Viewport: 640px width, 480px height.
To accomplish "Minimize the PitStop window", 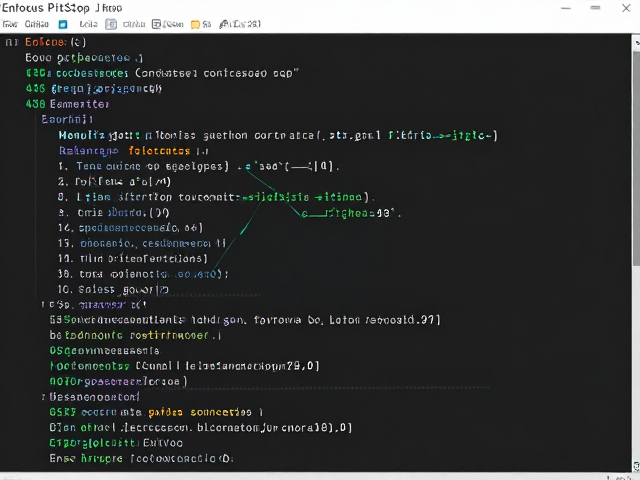I will pos(566,8).
